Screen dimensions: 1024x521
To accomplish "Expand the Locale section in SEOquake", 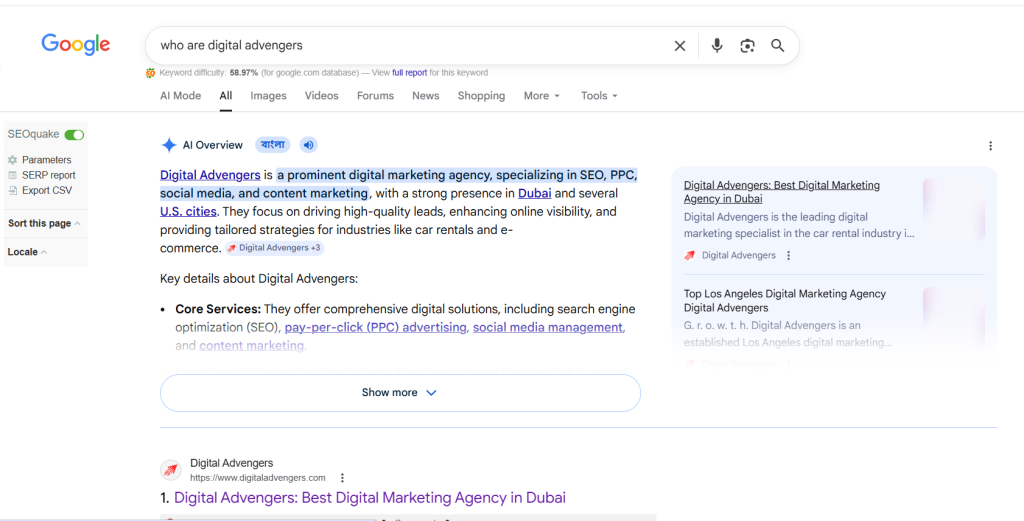I will point(28,252).
